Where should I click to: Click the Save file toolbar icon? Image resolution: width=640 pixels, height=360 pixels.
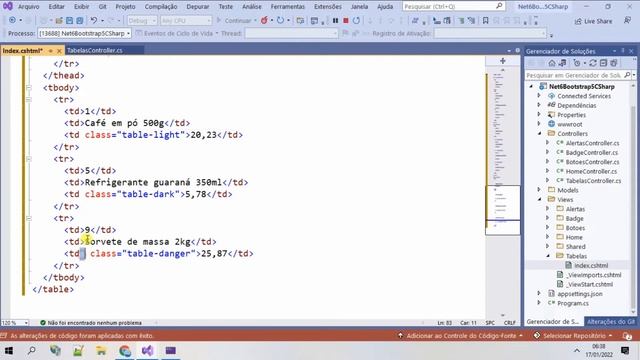pos(69,20)
